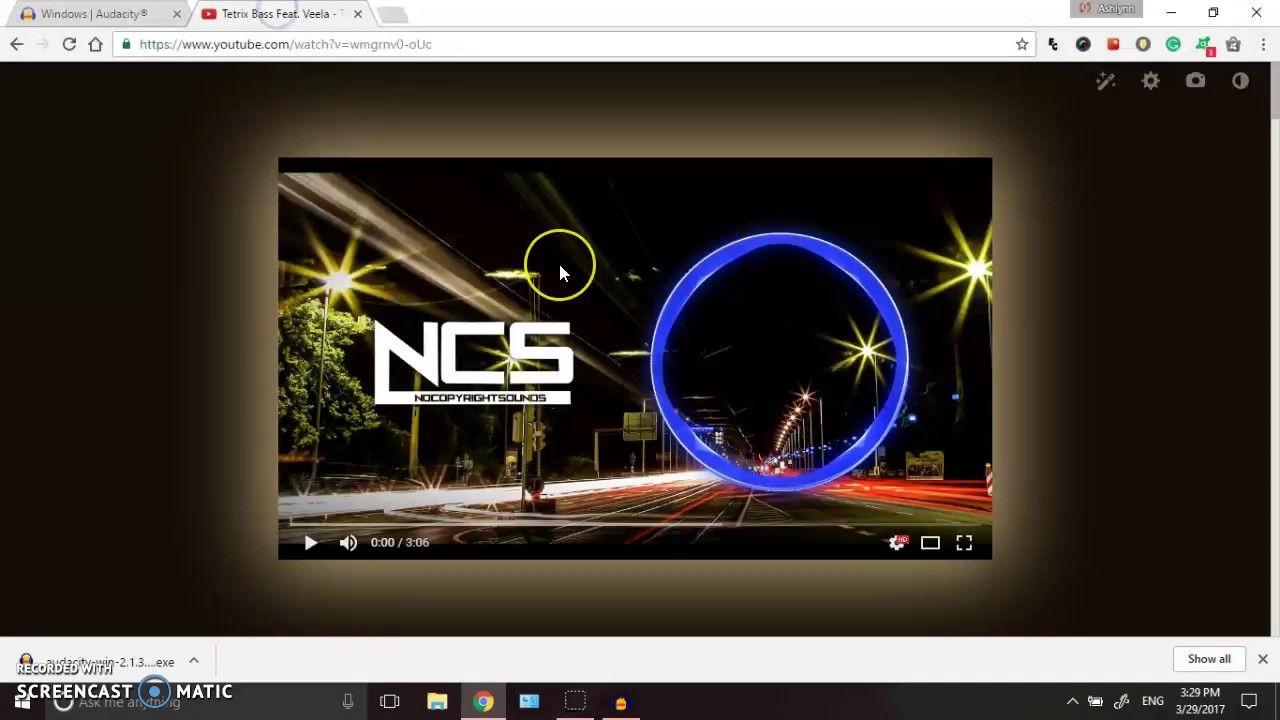The width and height of the screenshot is (1280, 720).
Task: Open the blue window app on taskbar
Action: [x=529, y=702]
